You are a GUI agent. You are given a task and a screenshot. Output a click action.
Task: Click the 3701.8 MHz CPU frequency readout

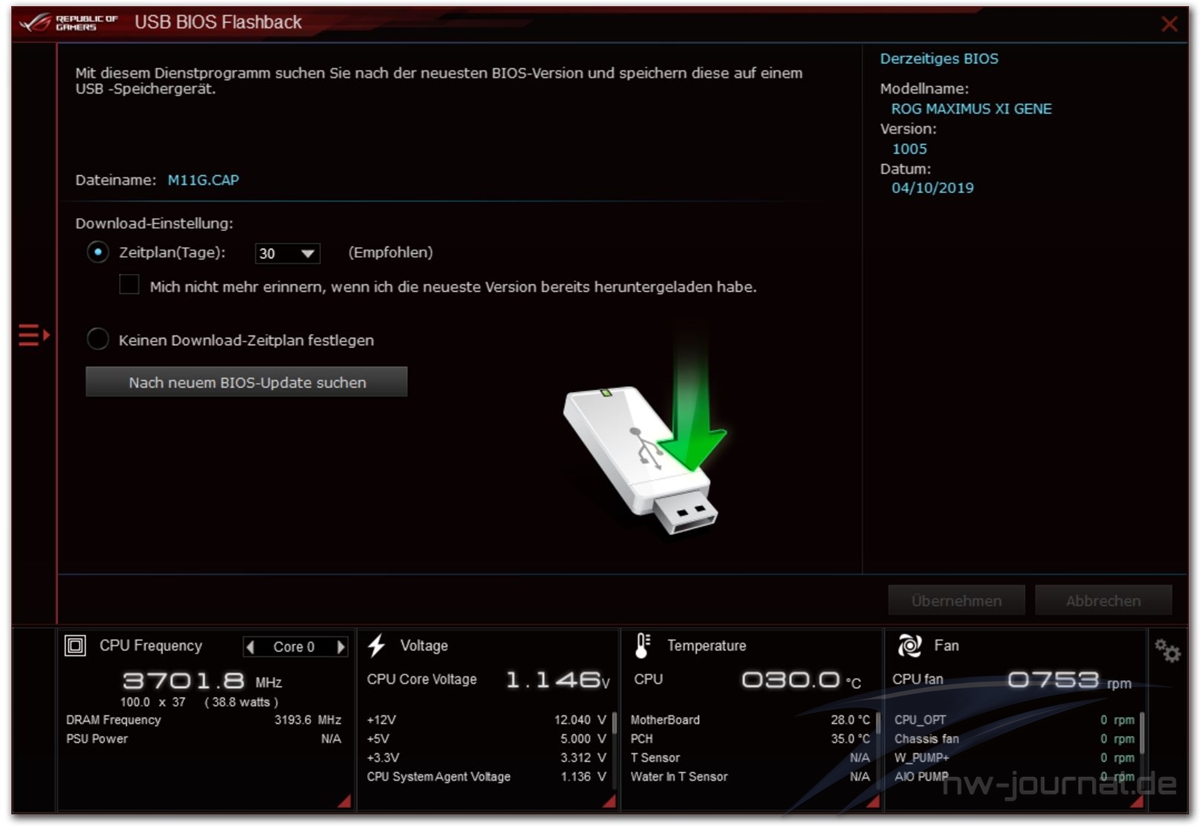(202, 681)
